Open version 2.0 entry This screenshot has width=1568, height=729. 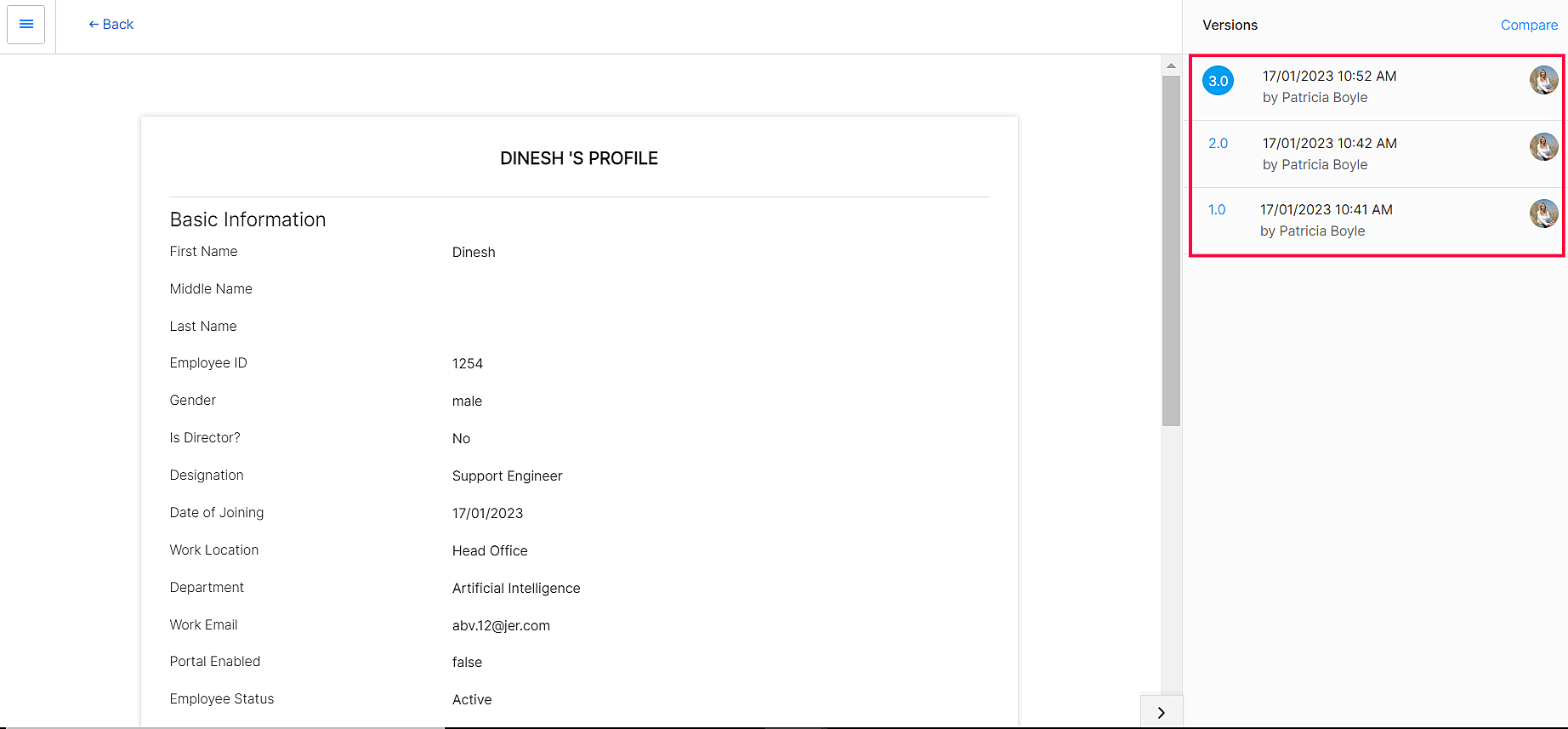1219,144
